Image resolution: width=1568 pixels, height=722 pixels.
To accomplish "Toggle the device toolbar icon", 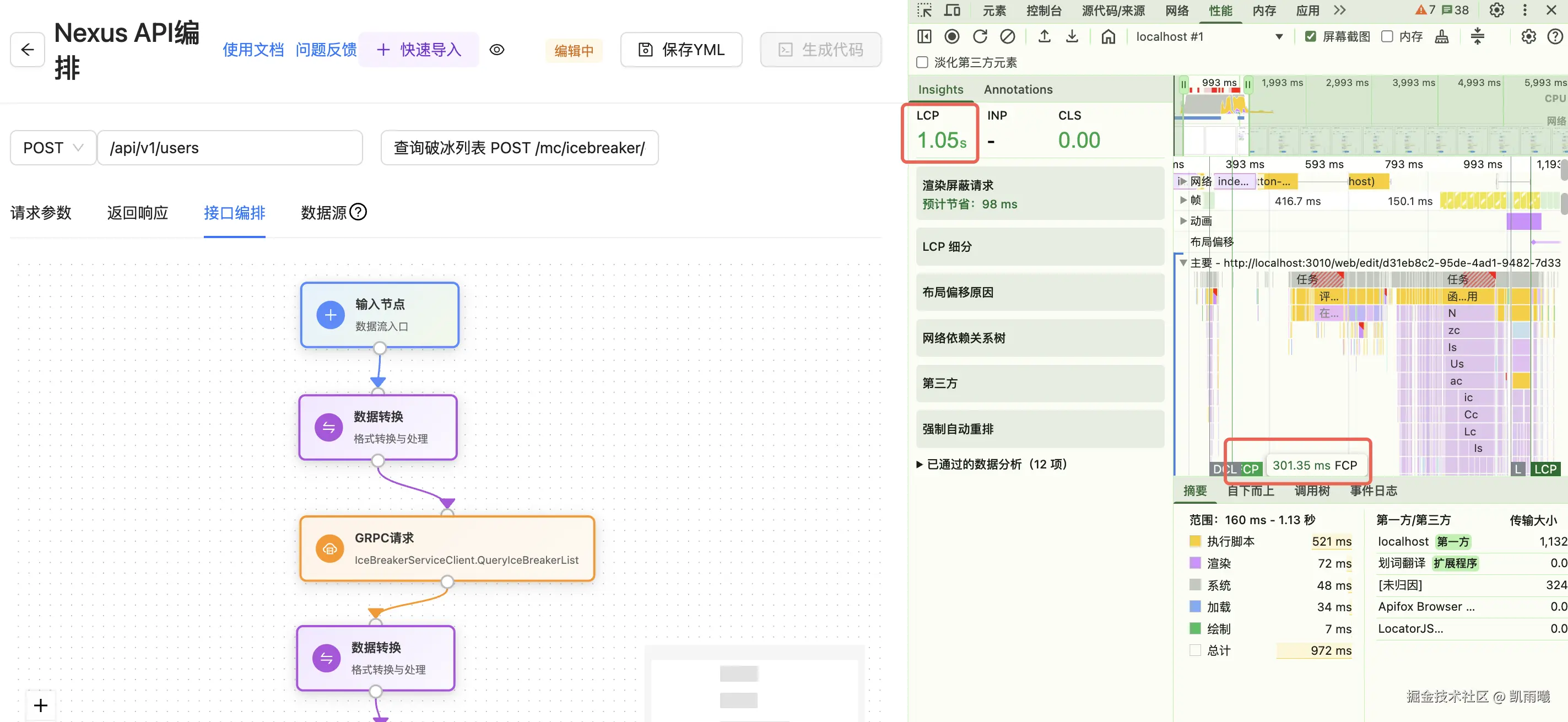I will tap(952, 10).
